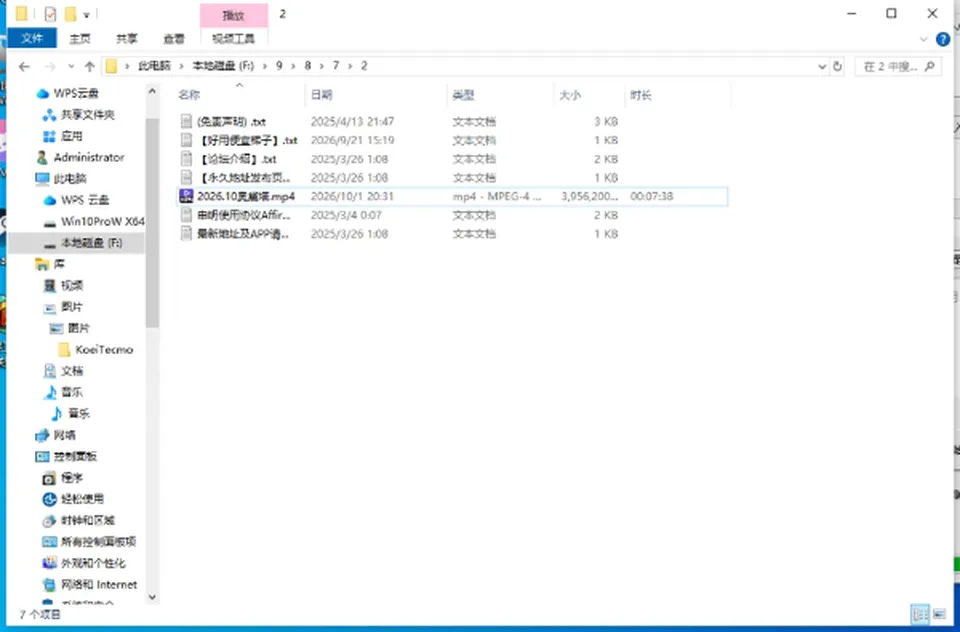Go up one folder level arrow

(89, 67)
